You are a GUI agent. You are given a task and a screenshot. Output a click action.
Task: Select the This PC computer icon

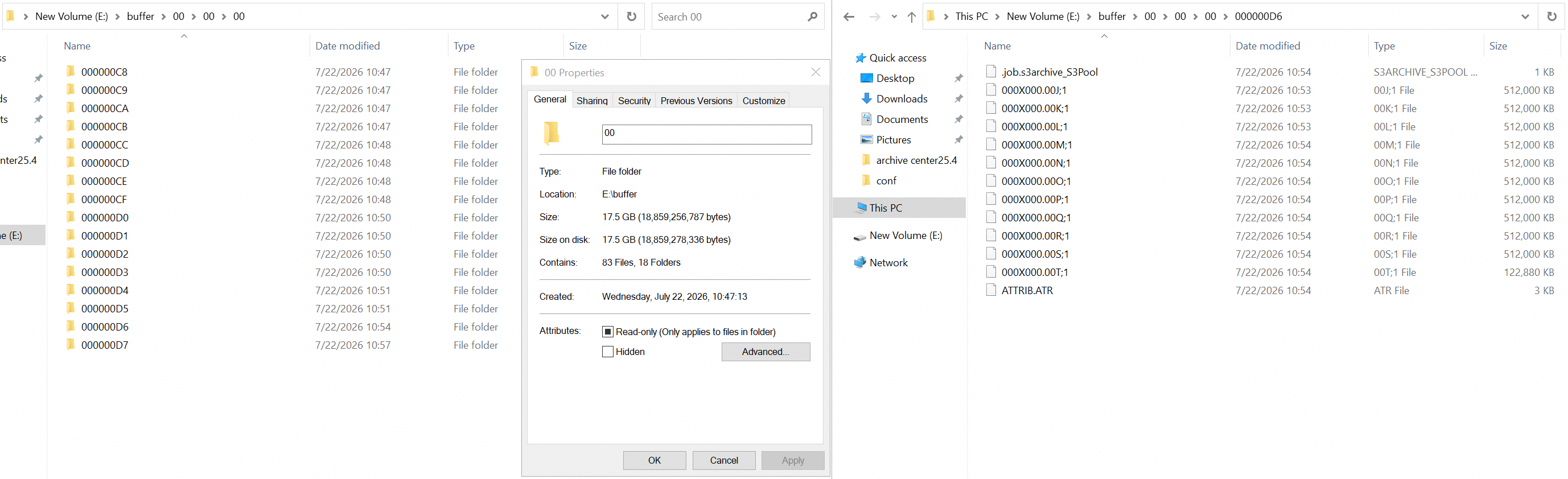860,208
